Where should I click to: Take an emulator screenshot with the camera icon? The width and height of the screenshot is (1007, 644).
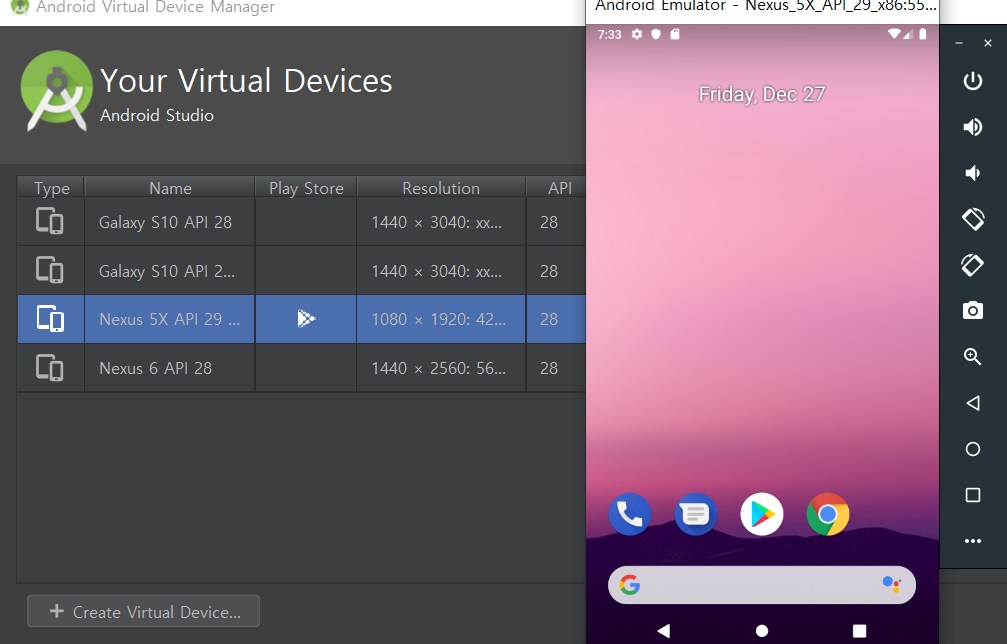[x=972, y=311]
